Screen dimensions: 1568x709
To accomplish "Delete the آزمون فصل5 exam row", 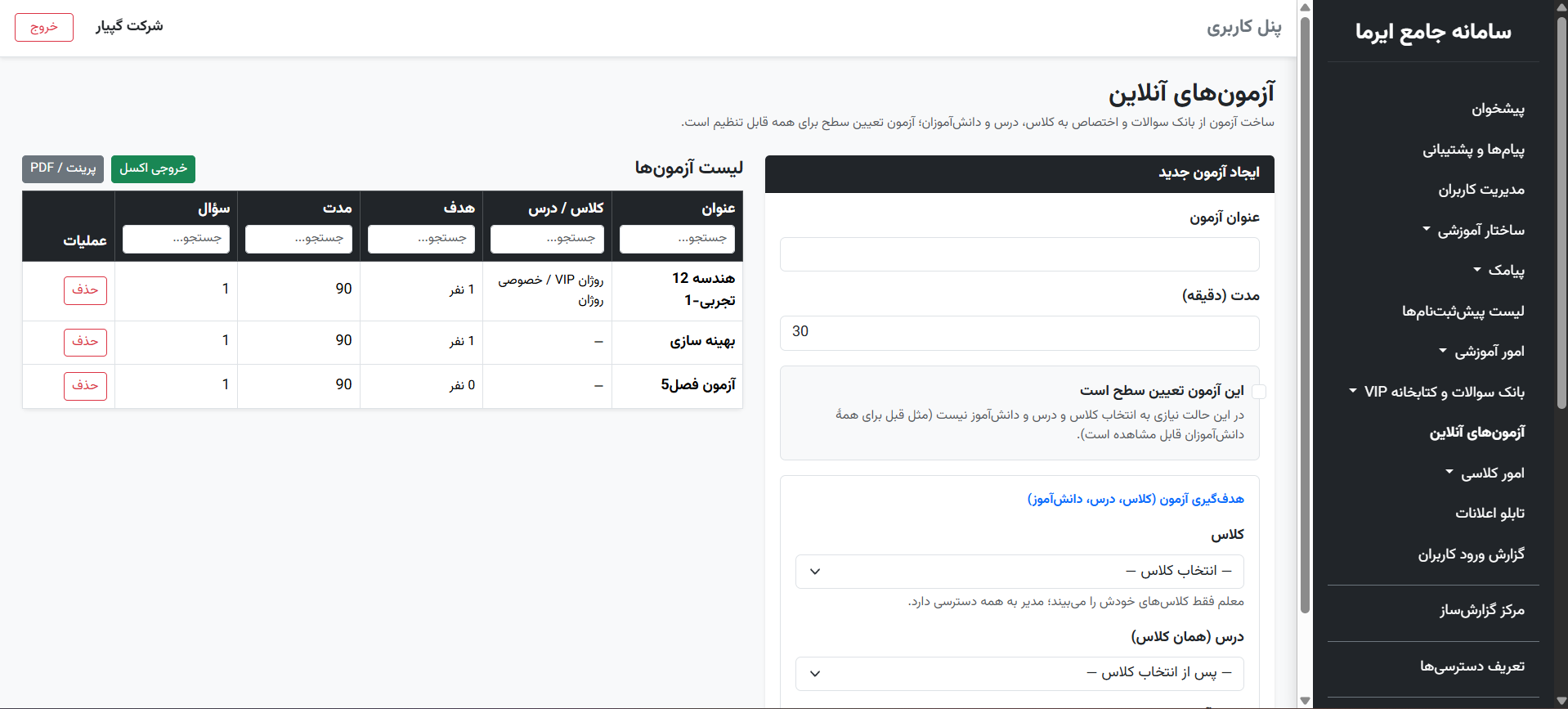I will [x=85, y=386].
